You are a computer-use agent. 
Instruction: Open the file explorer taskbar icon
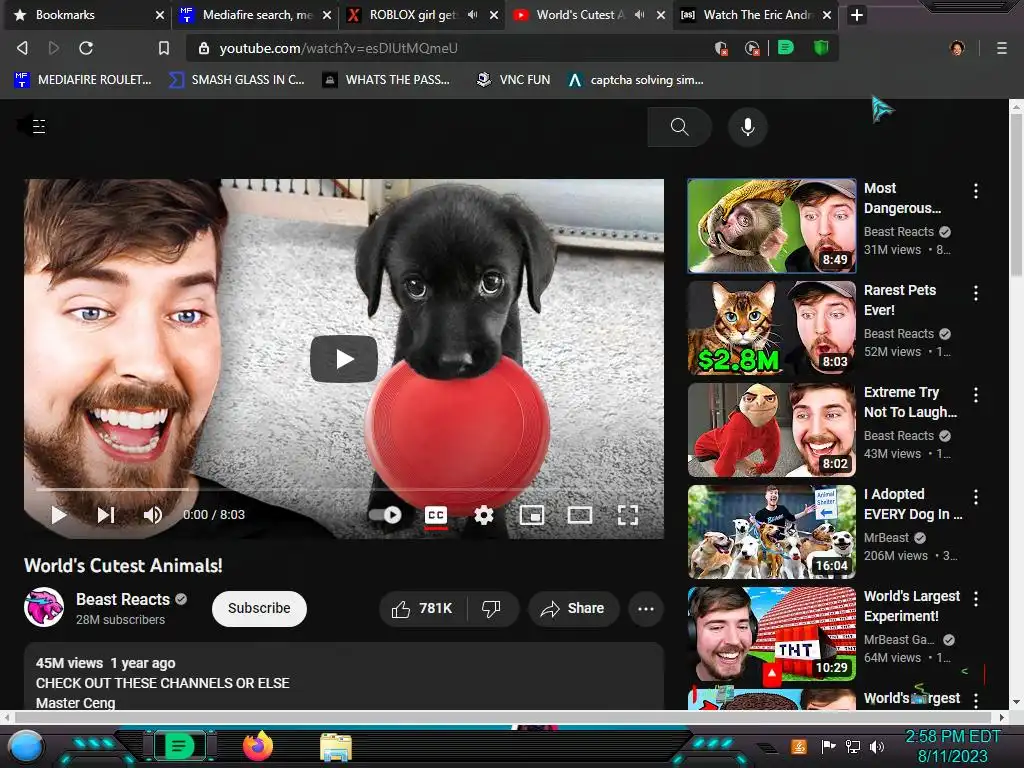click(x=336, y=747)
